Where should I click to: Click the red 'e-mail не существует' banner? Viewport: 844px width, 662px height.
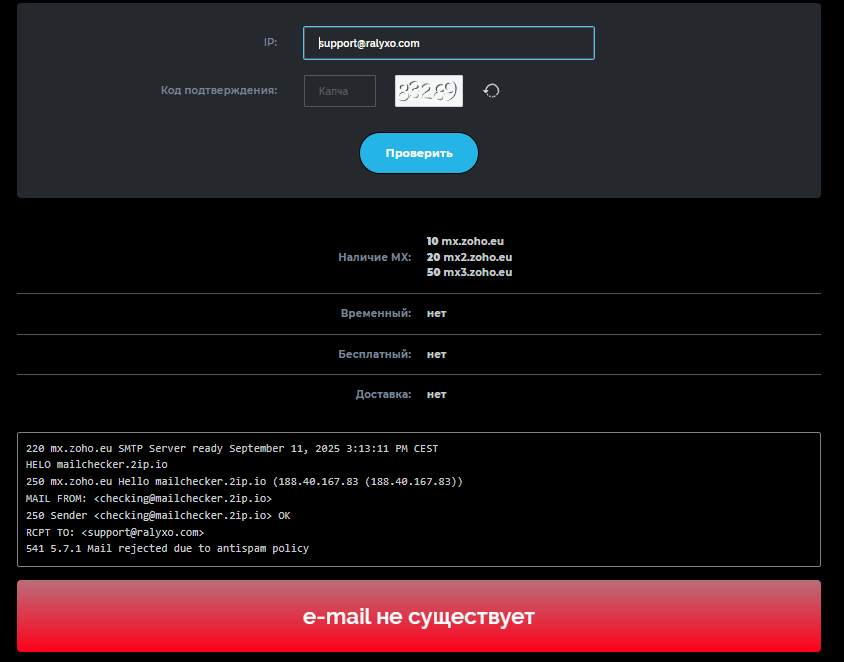(419, 616)
